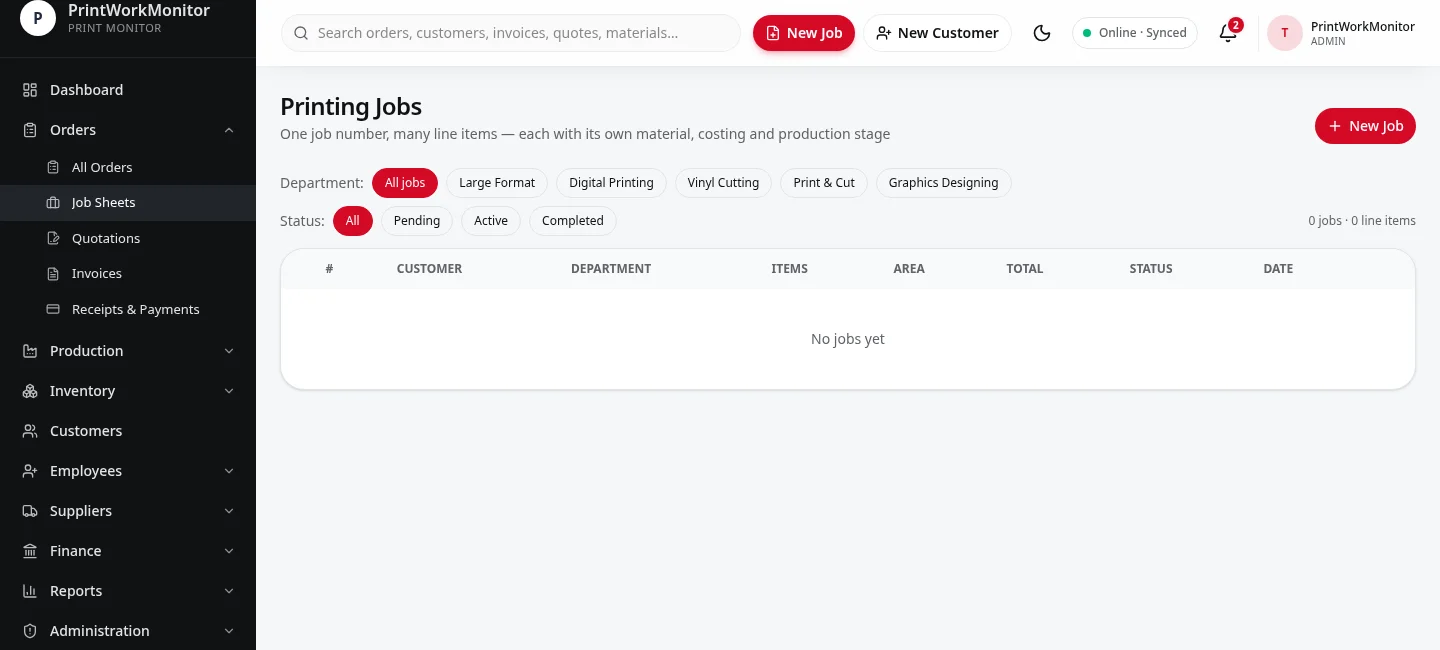1440x650 pixels.
Task: Click the Receipts & Payments card icon
Action: (53, 310)
